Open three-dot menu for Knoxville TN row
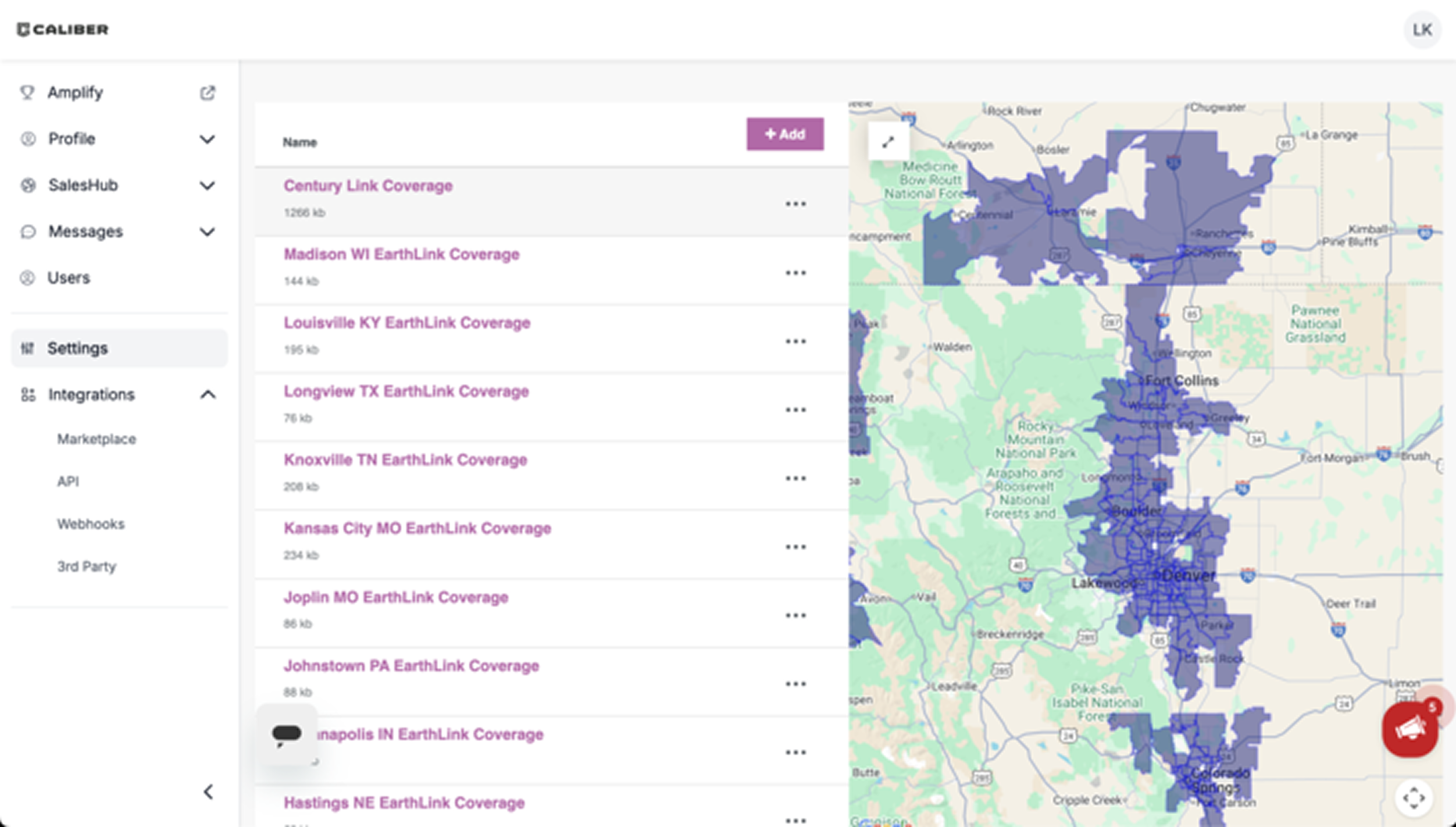 pyautogui.click(x=795, y=479)
